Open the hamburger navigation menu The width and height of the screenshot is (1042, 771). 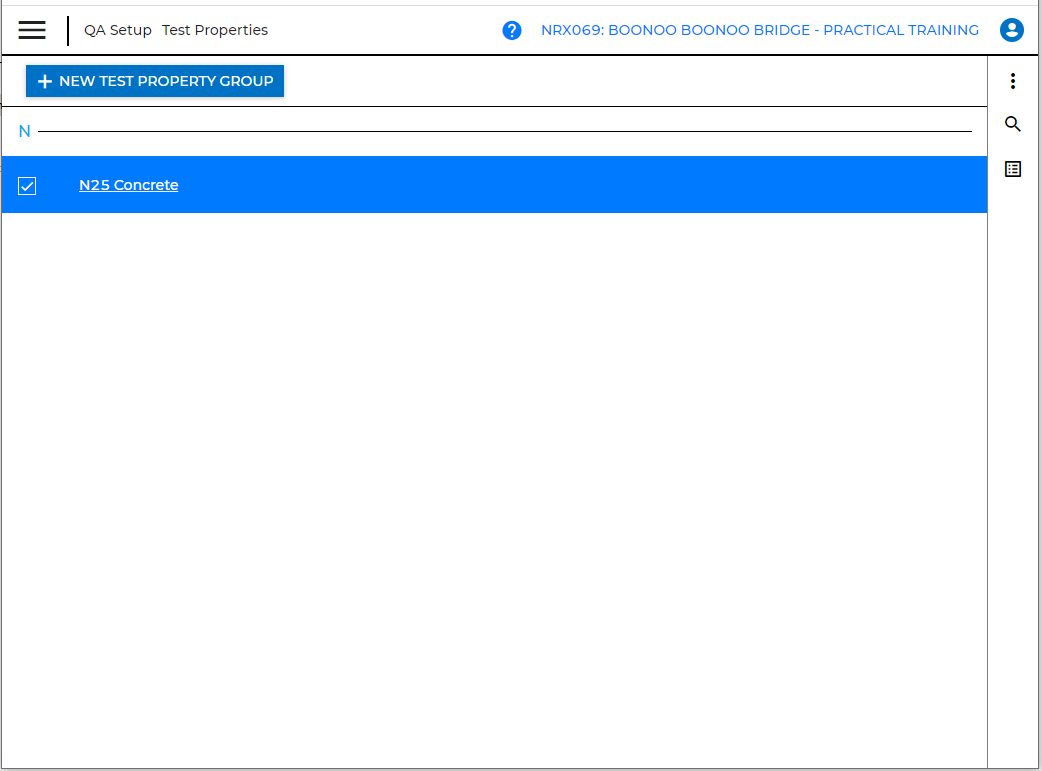[x=32, y=30]
